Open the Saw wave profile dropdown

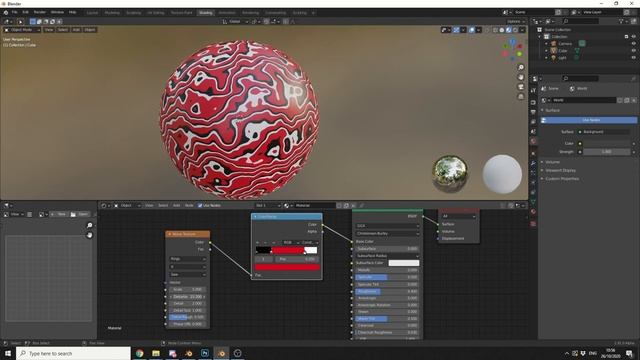coord(188,275)
